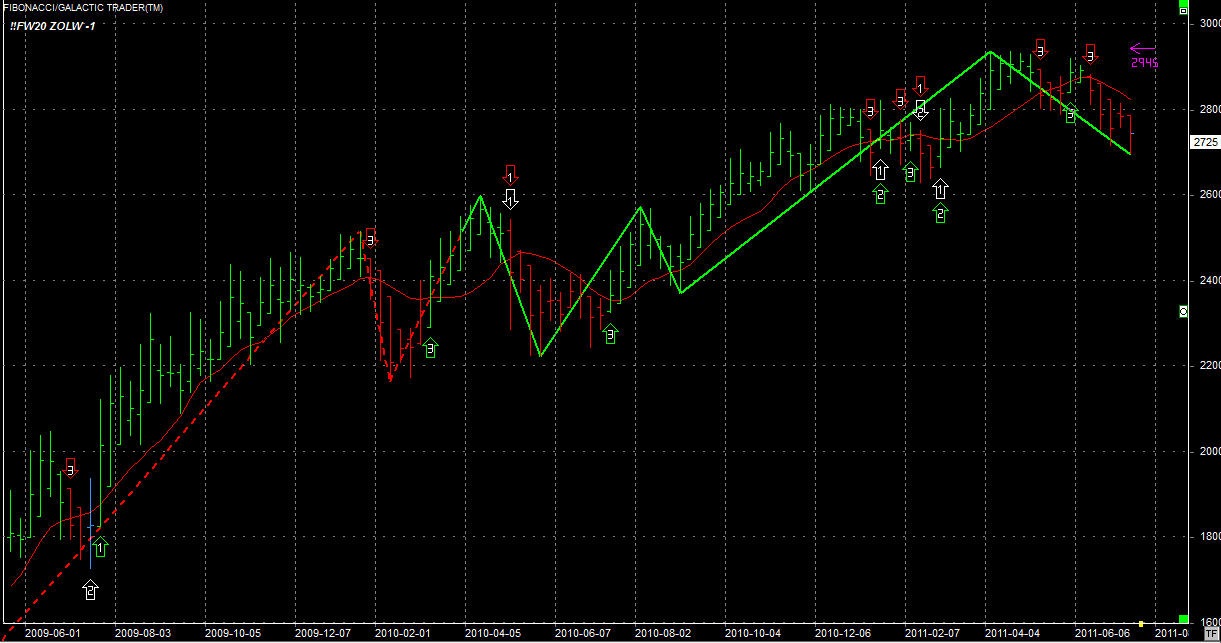Viewport: 1221px width, 643px height.
Task: Click the 2000 price scale label
Action: pos(1208,451)
